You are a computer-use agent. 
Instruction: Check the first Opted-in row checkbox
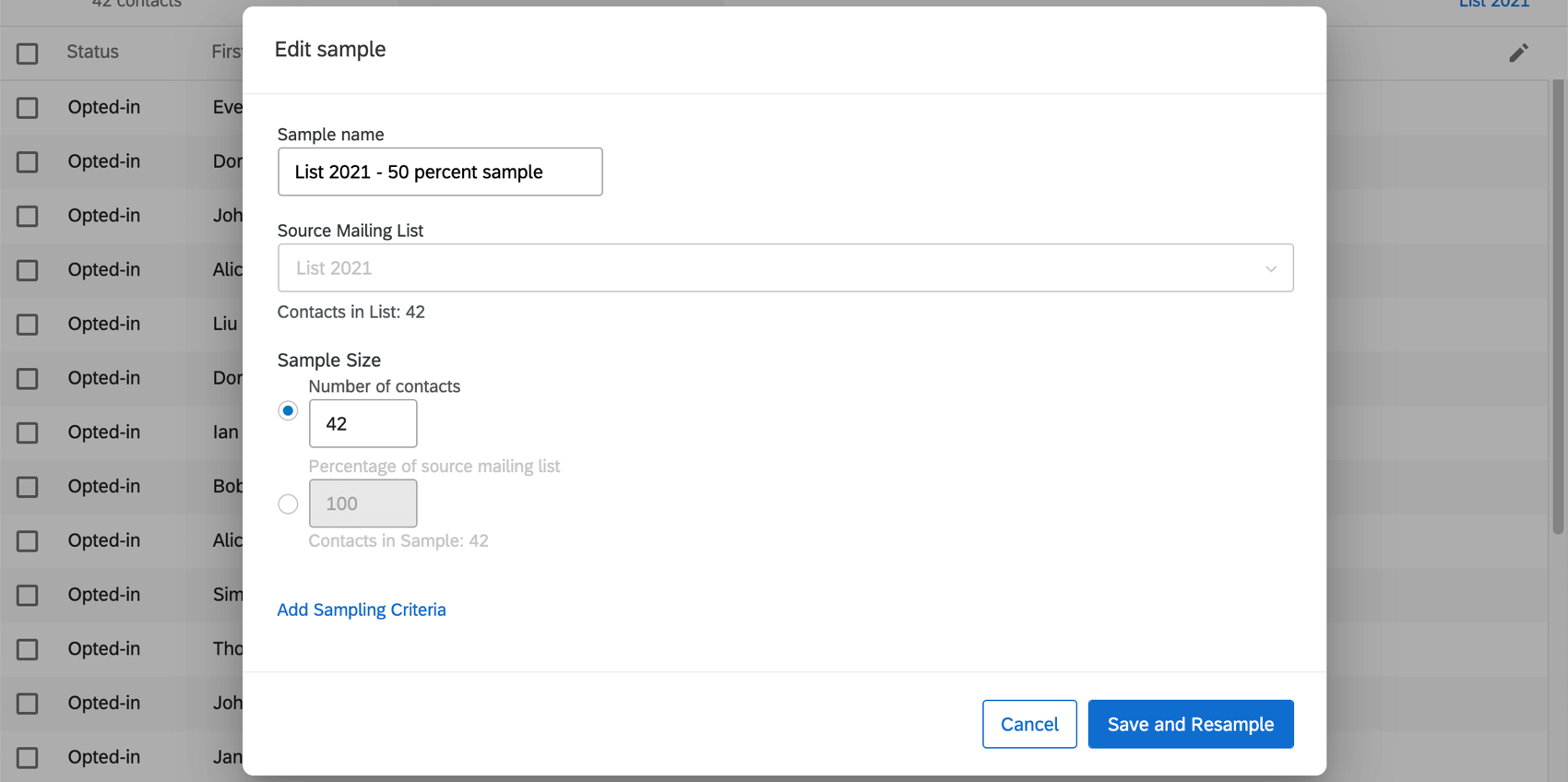click(x=28, y=108)
